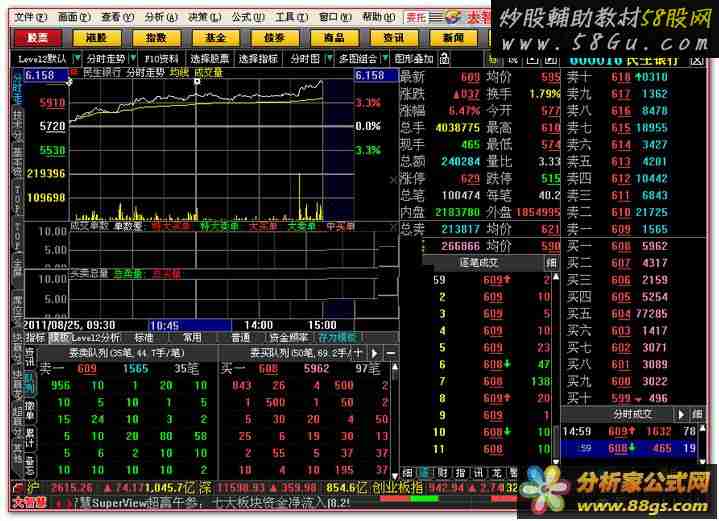The height and width of the screenshot is (521, 719).
Task: Open the 公式 menu
Action: 248,17
